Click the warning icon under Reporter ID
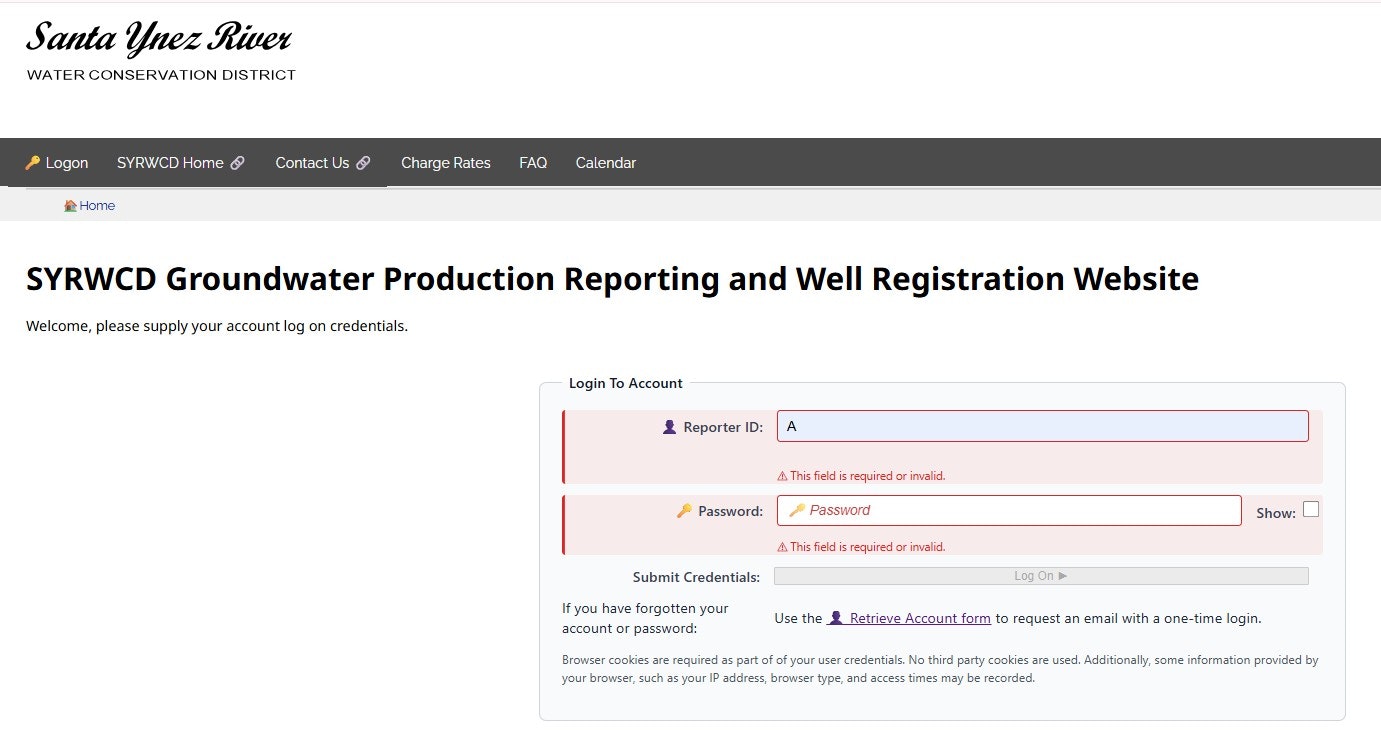This screenshot has height=748, width=1381. [x=782, y=476]
